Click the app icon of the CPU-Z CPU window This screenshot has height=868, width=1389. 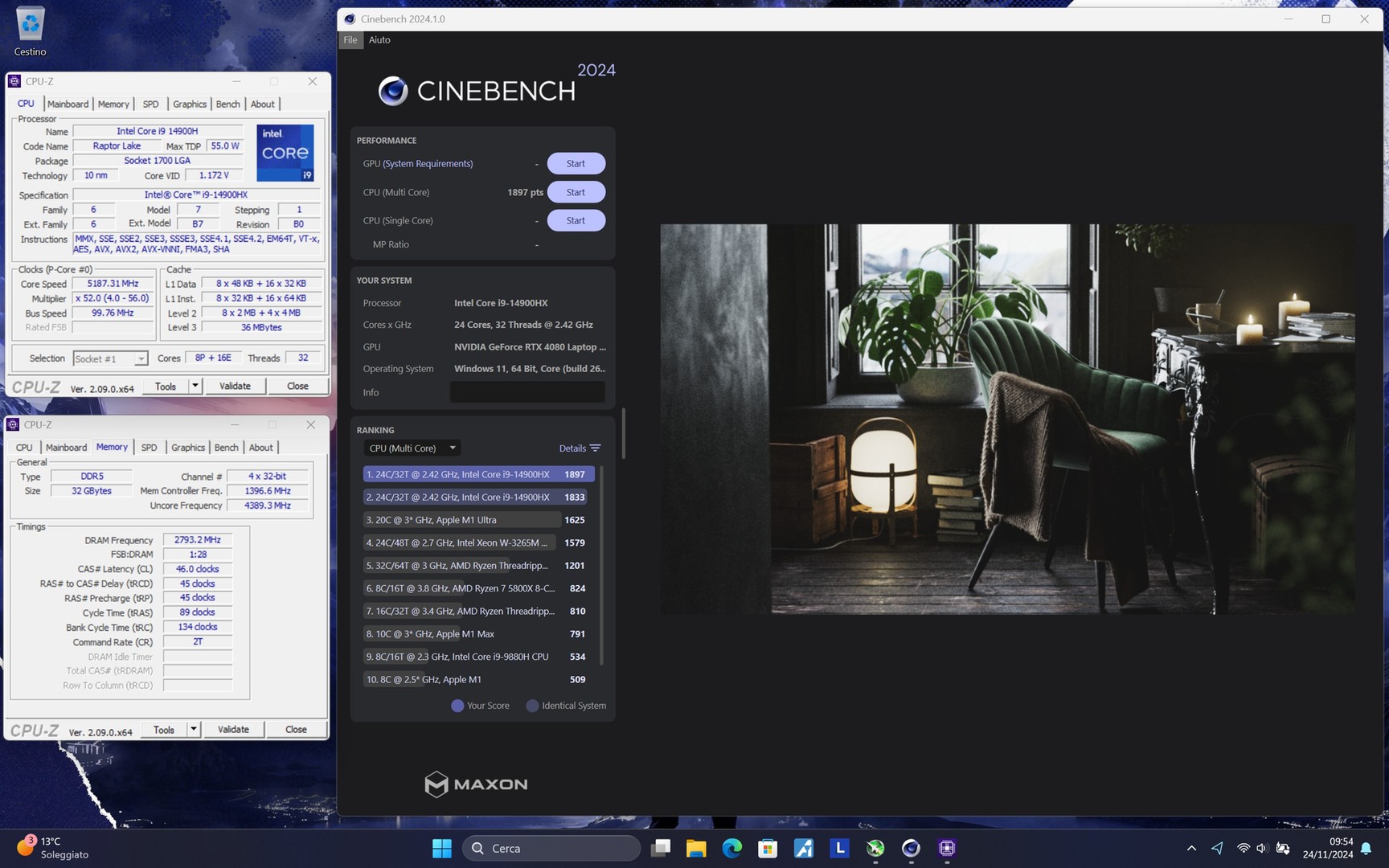click(14, 81)
